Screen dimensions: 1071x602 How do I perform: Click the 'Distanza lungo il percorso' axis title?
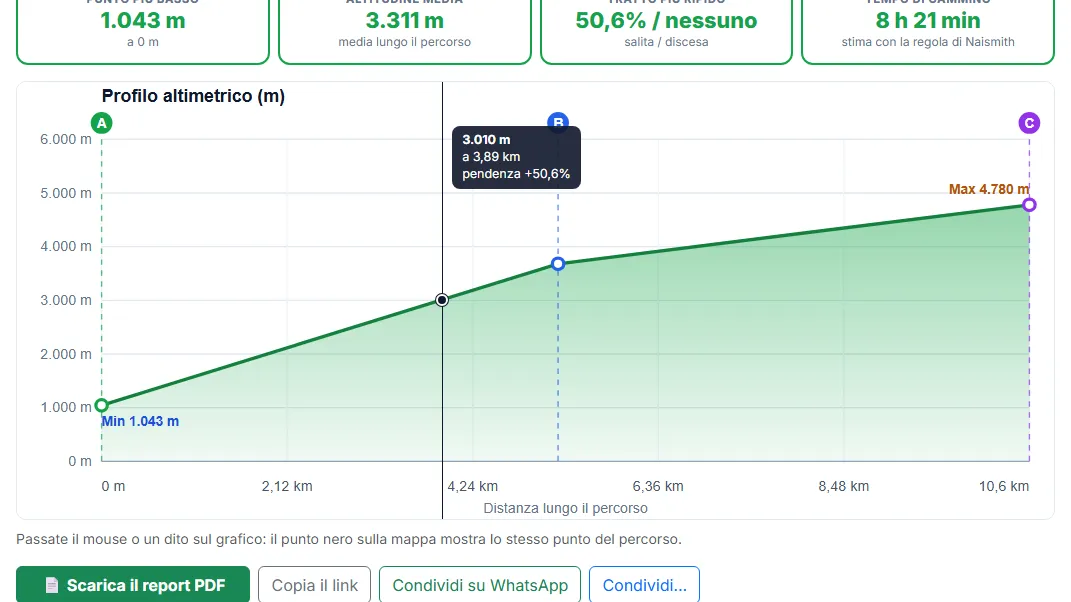[566, 508]
